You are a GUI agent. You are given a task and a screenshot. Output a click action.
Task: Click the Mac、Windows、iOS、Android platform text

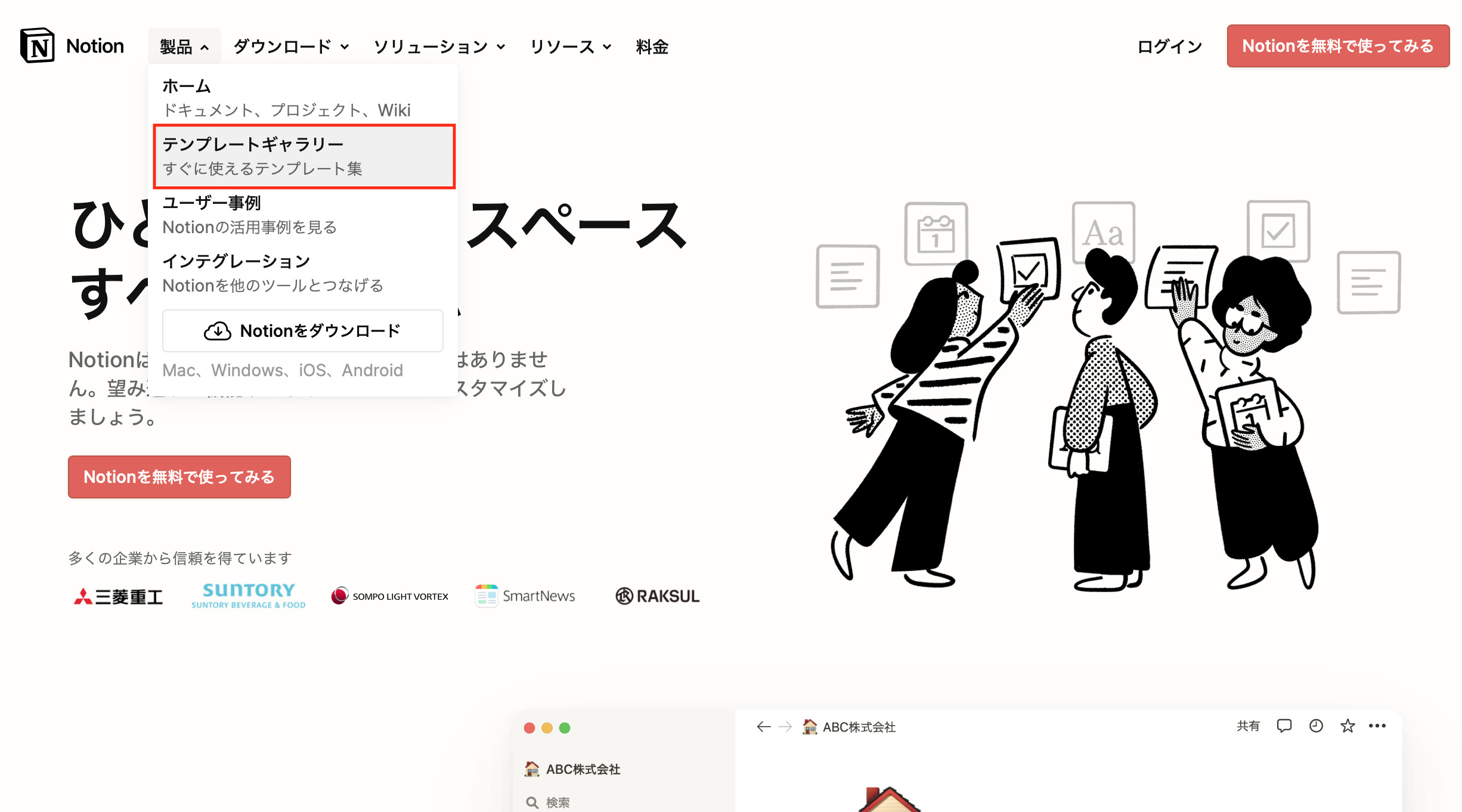283,370
